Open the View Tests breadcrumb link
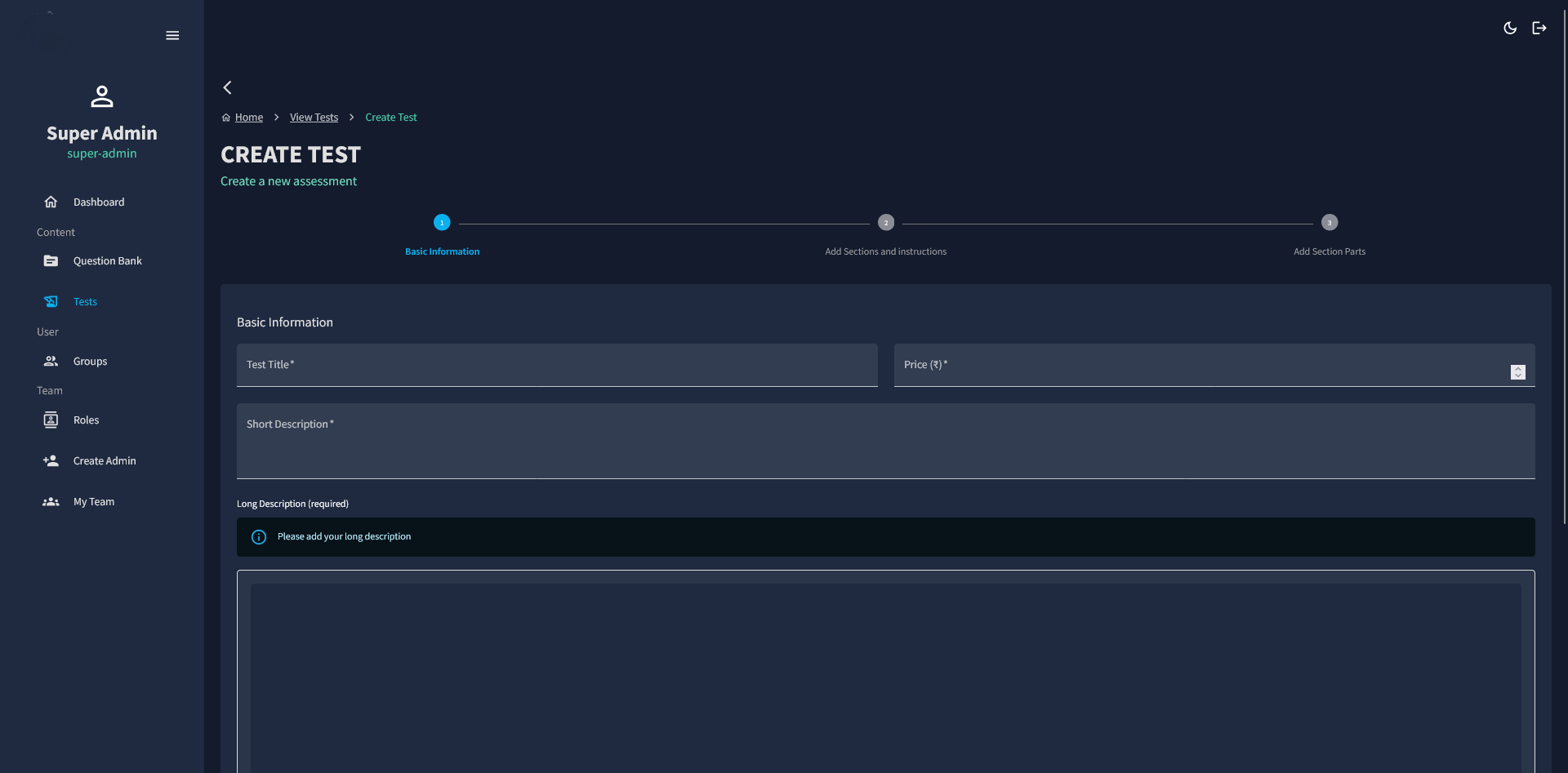Viewport: 1568px width, 773px height. [314, 118]
